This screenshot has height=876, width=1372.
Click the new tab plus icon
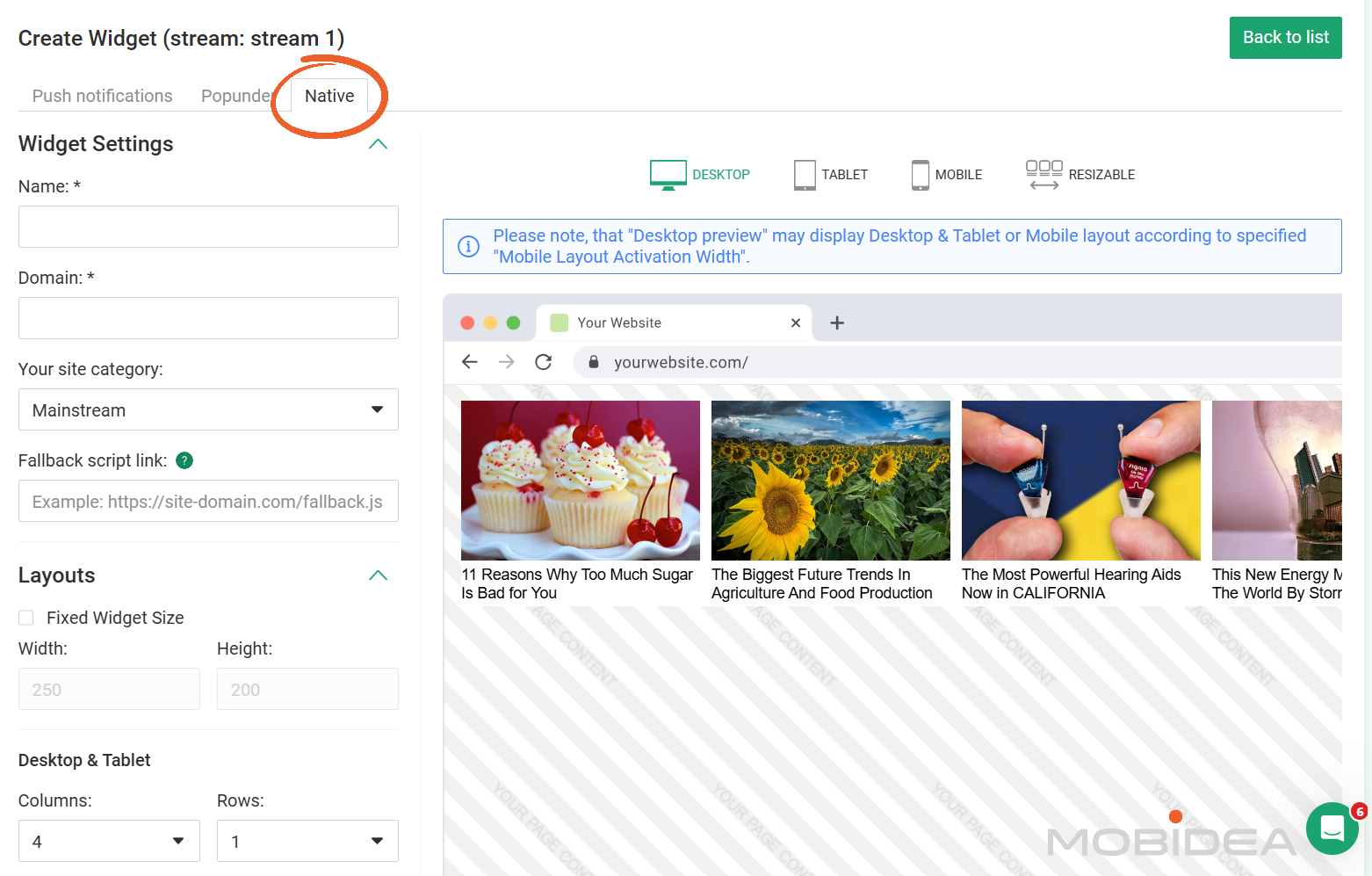pos(837,323)
